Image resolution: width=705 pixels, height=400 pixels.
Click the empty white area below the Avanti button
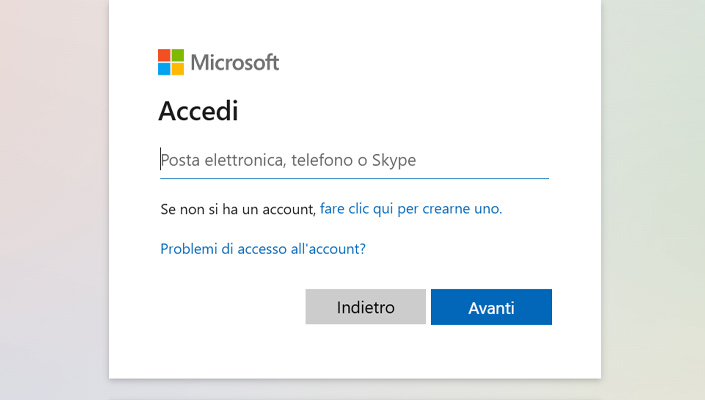(490, 352)
